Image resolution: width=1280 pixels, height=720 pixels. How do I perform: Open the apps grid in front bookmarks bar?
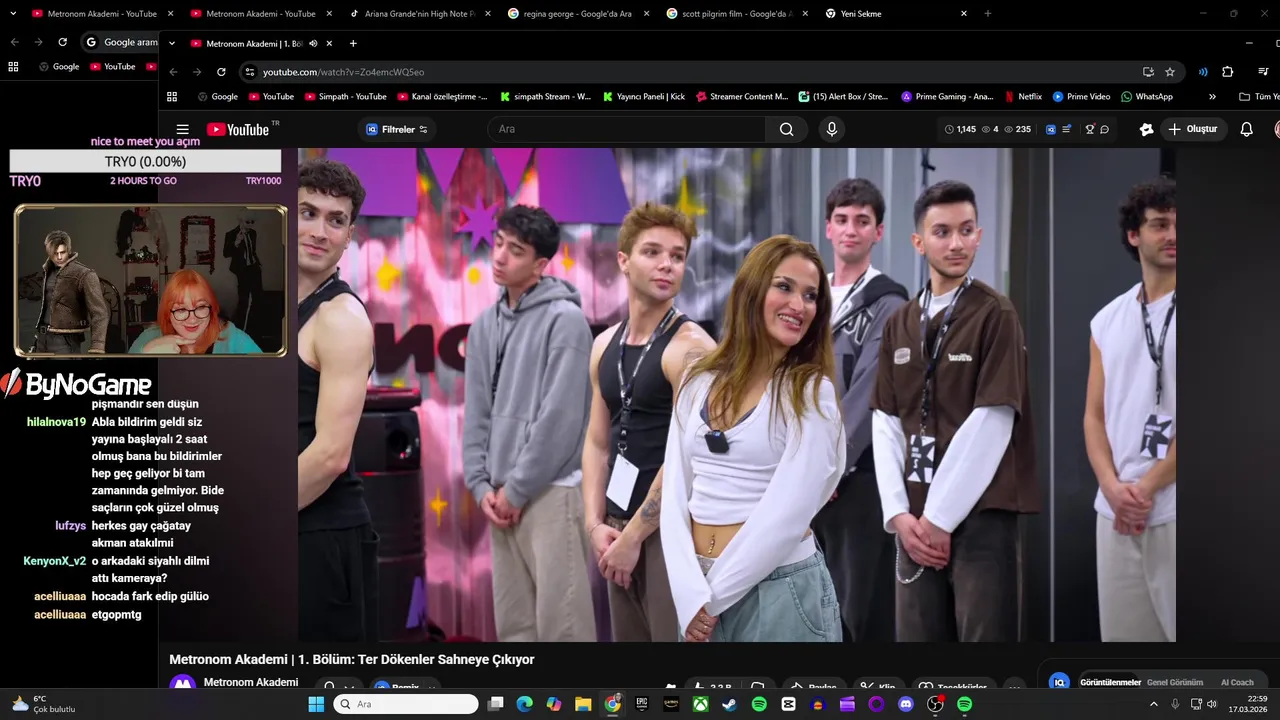tap(172, 97)
